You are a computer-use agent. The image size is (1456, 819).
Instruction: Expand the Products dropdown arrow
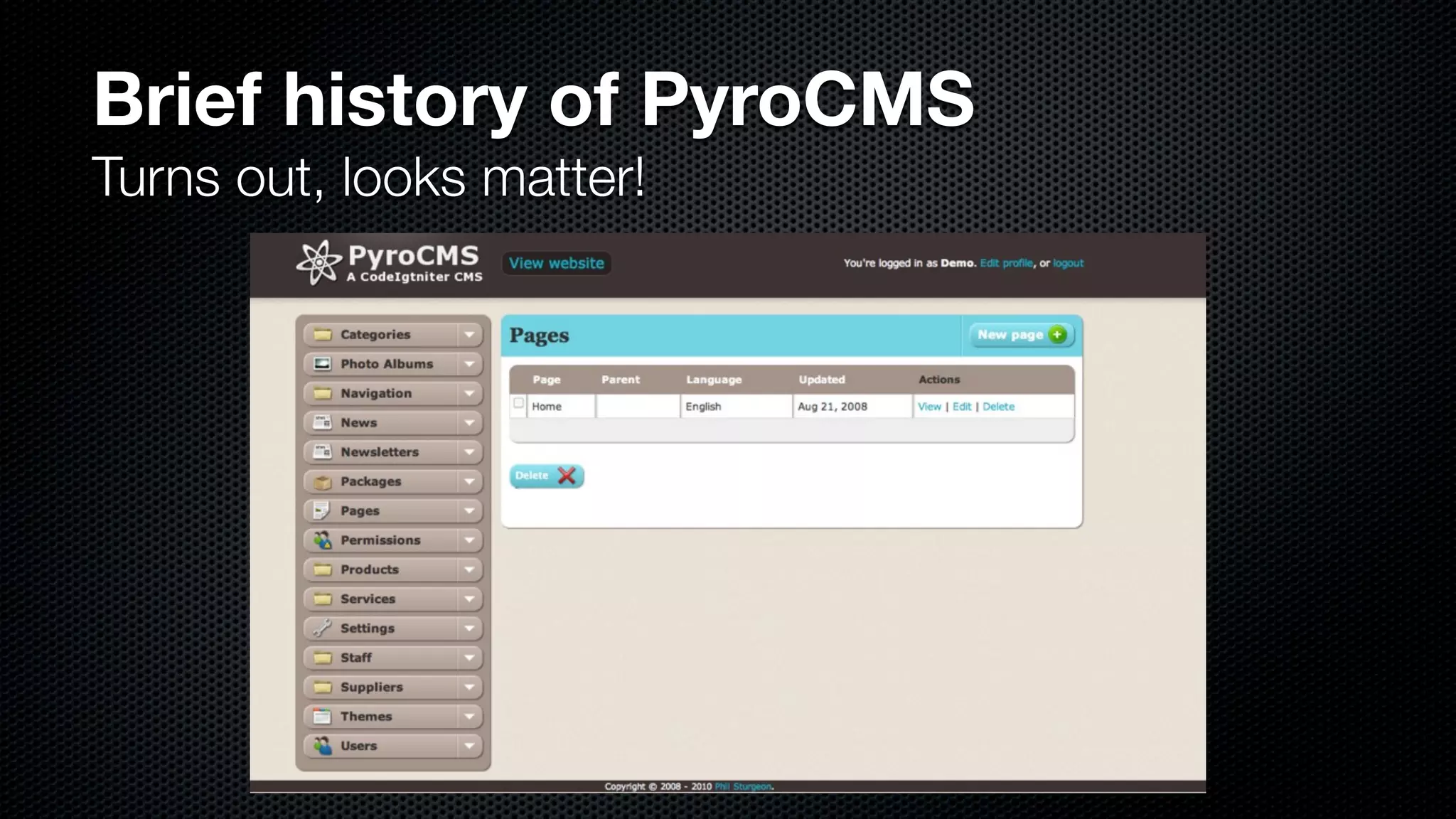pyautogui.click(x=469, y=569)
